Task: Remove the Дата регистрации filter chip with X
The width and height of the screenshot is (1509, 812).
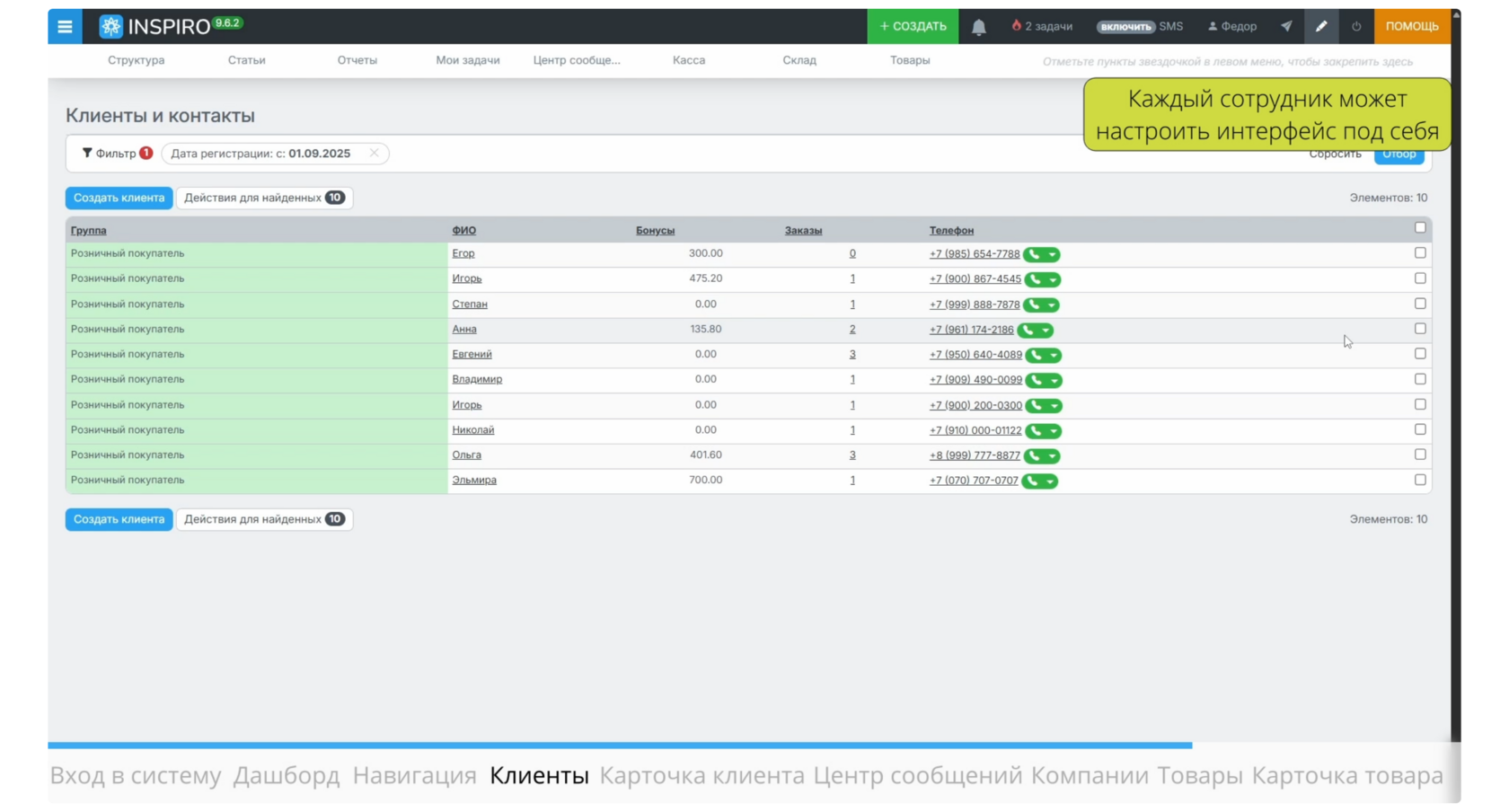Action: point(374,154)
